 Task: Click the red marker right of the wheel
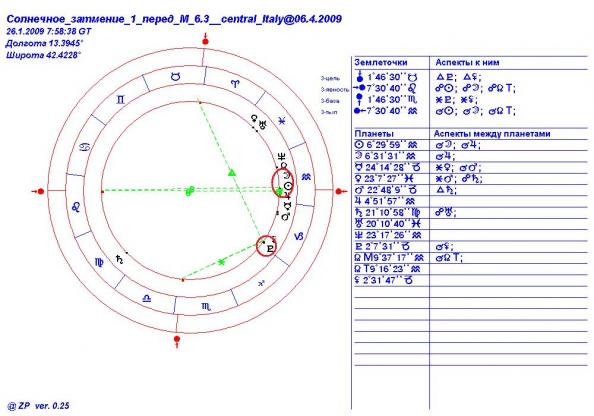[341, 191]
